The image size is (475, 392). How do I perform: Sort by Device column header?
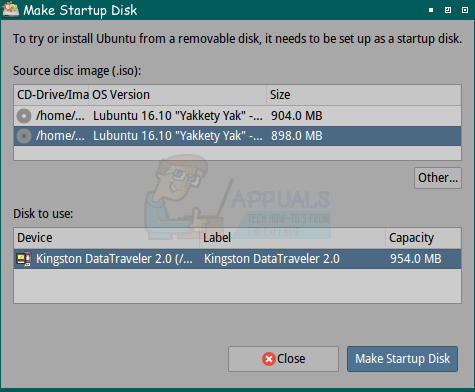[107, 238]
